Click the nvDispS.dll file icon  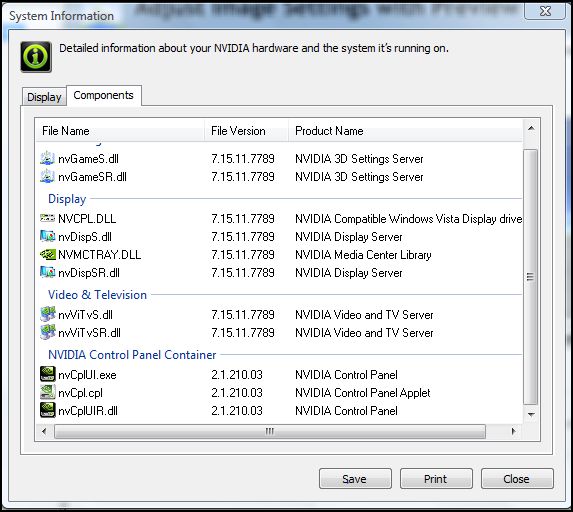[47, 236]
